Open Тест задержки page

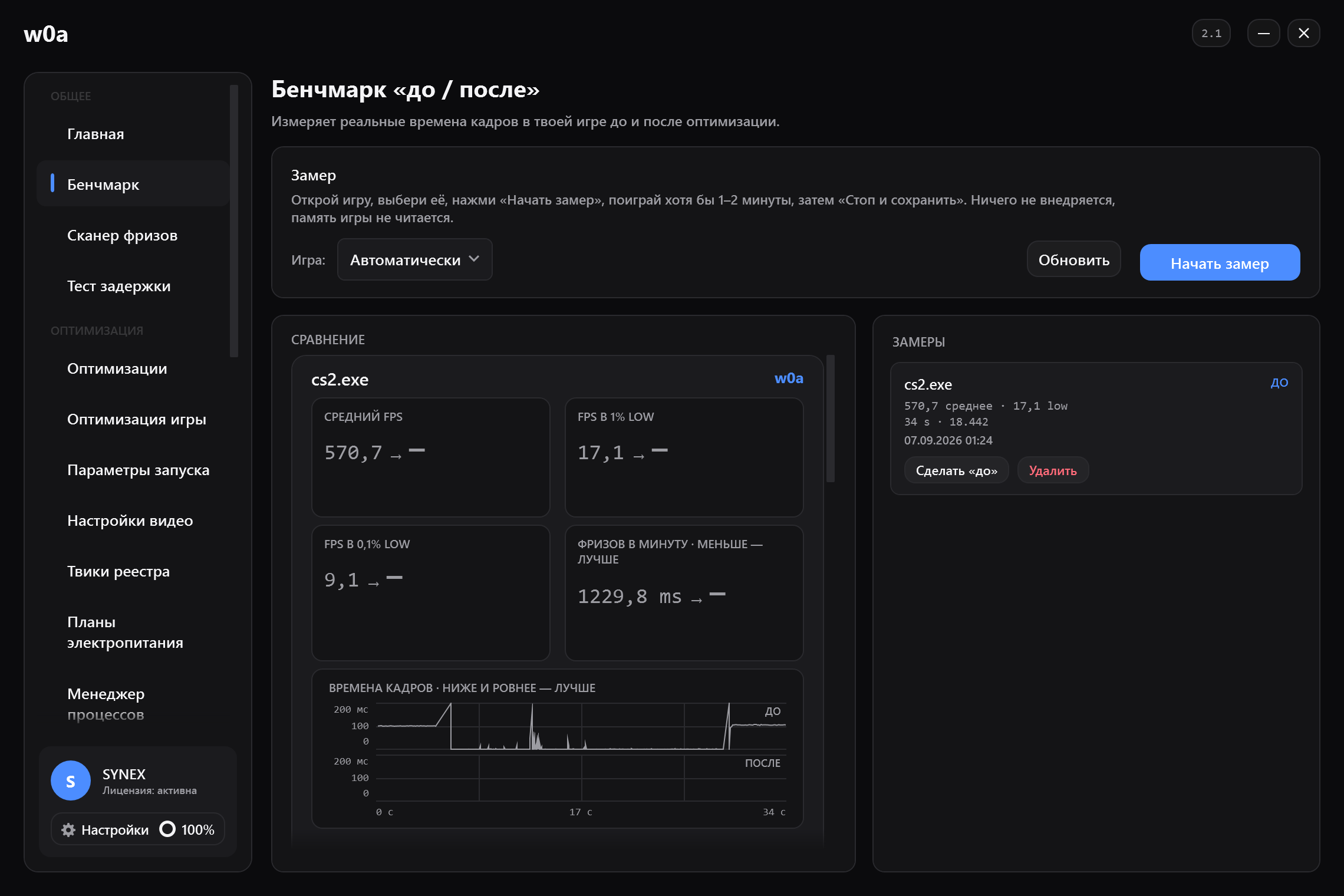[133, 286]
